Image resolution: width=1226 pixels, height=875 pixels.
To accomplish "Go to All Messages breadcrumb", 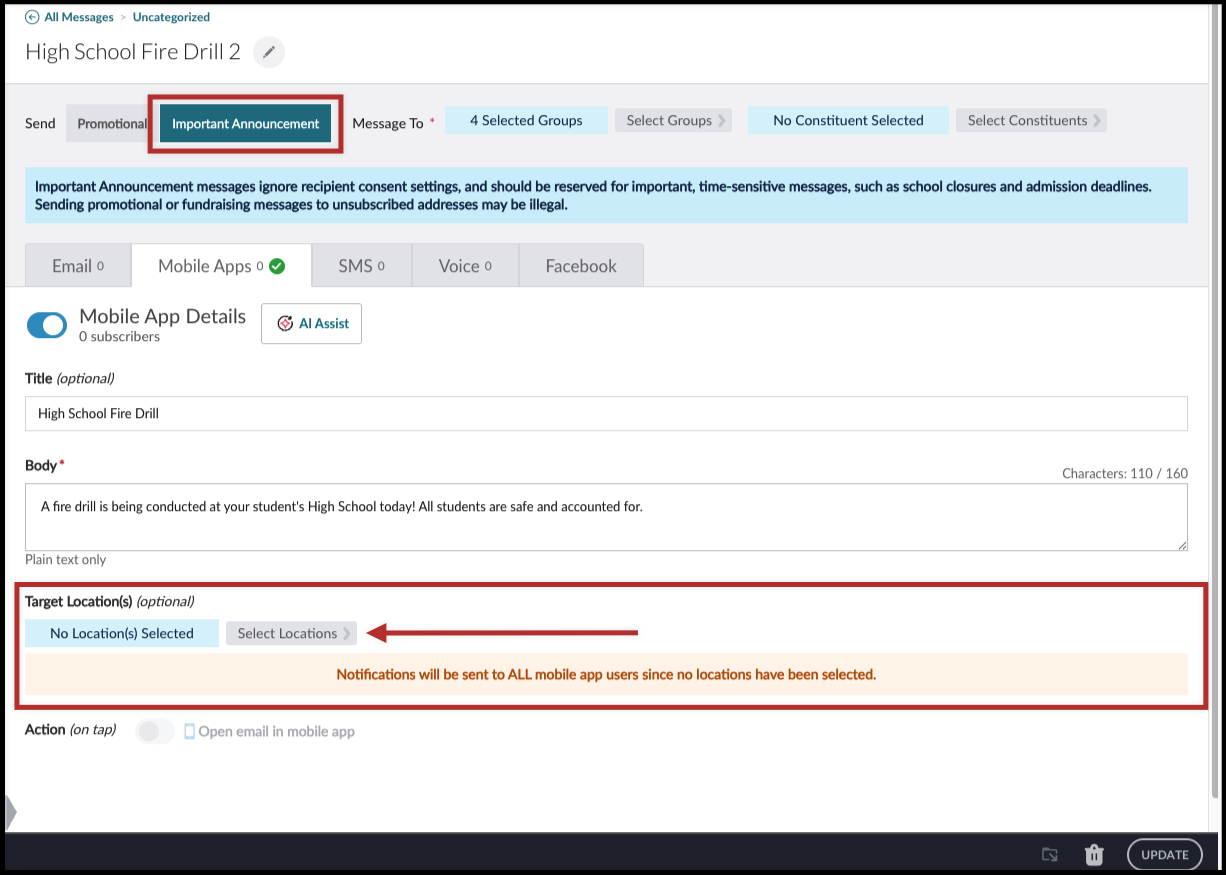I will [79, 17].
